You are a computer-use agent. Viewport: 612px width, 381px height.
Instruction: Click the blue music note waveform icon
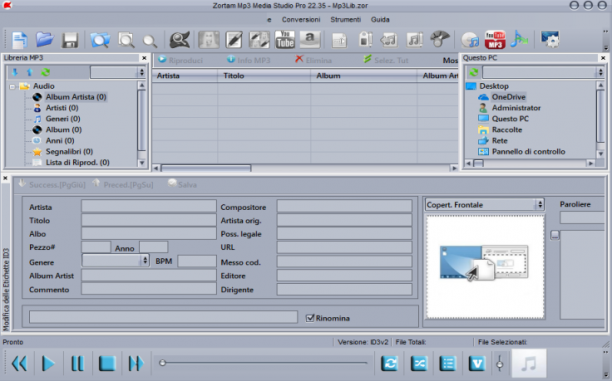pyautogui.click(x=519, y=40)
